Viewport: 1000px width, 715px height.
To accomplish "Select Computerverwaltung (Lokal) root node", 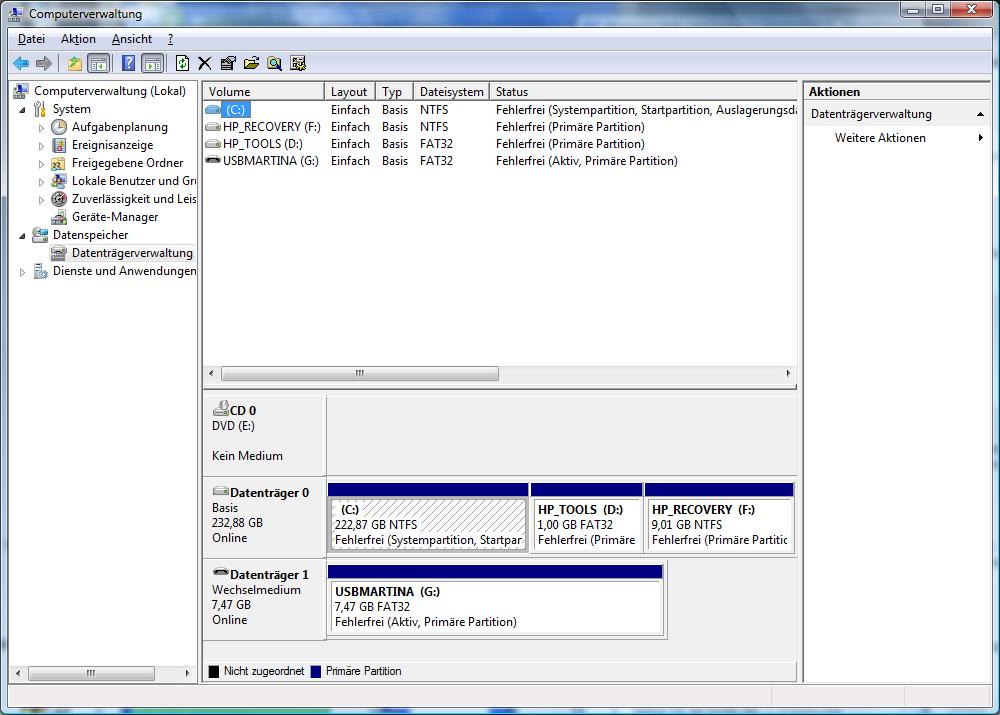I will coord(110,91).
